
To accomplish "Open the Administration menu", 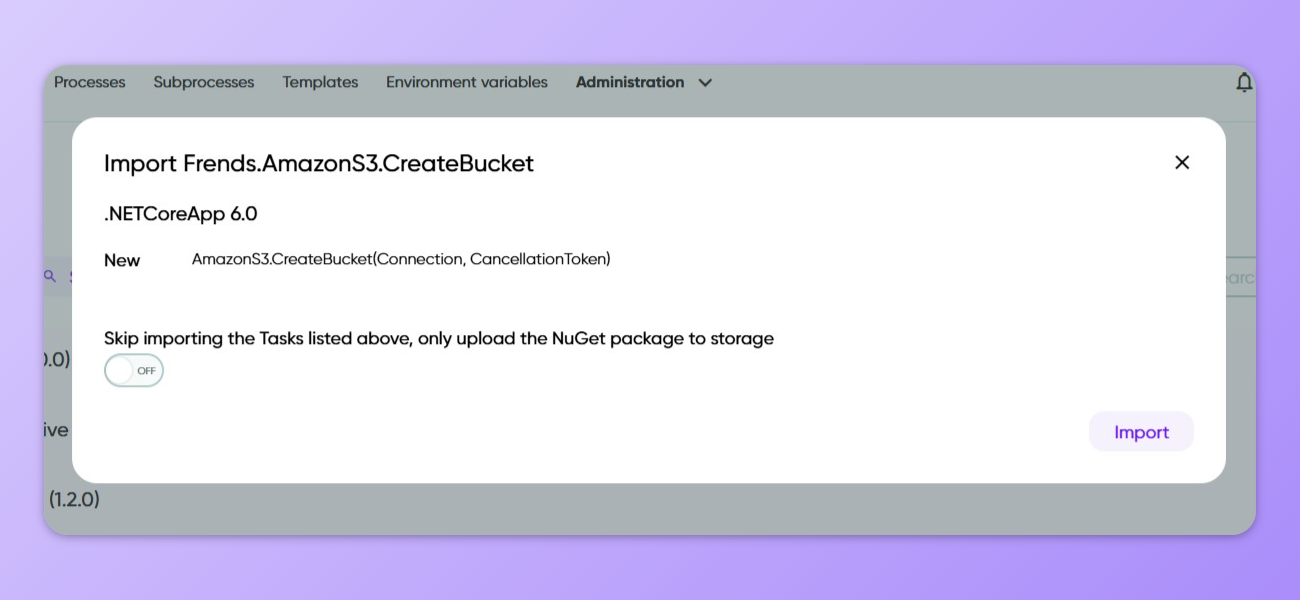I will (630, 82).
